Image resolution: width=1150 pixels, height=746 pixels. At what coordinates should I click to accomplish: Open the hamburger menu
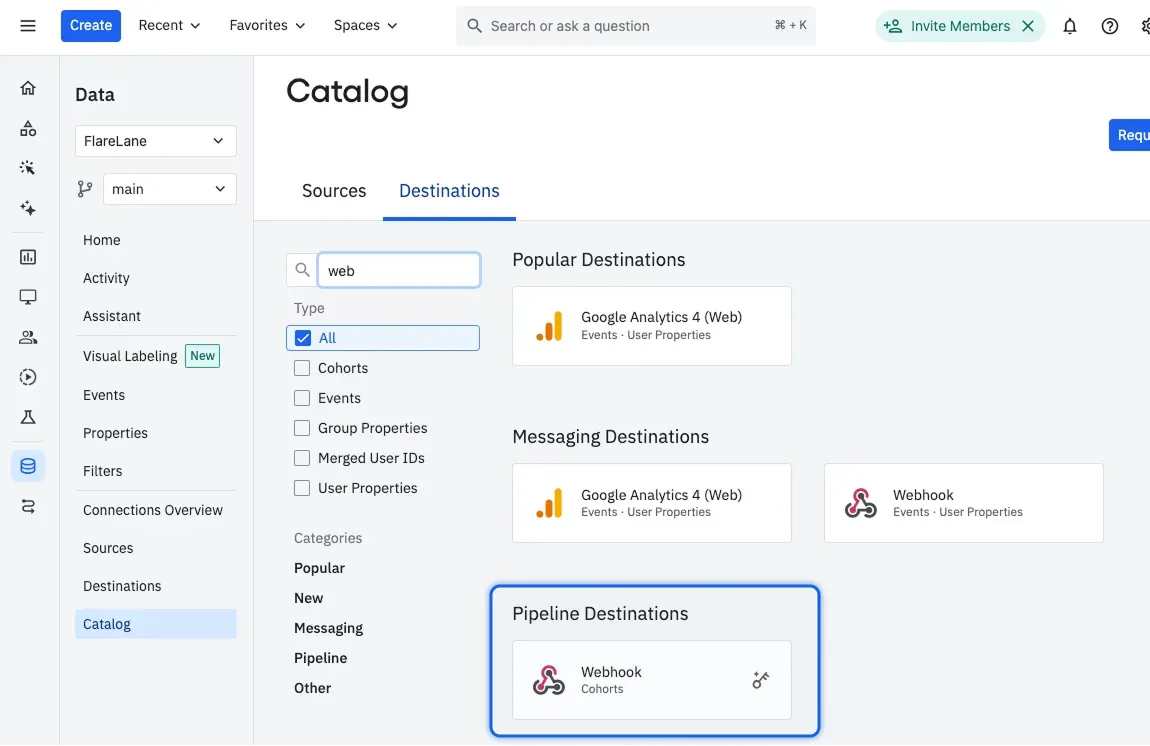(x=28, y=26)
